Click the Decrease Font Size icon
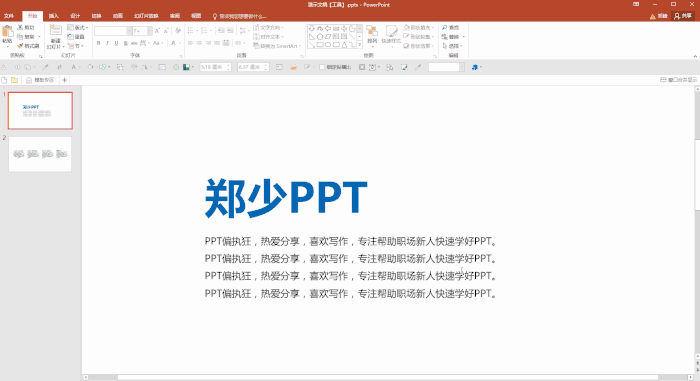The image size is (700, 381). (x=166, y=31)
